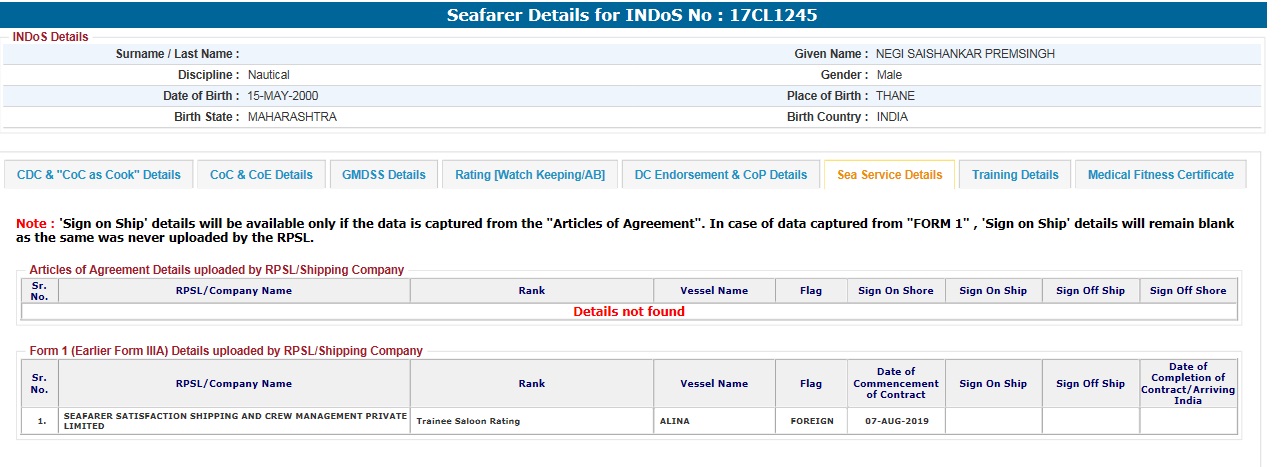Screen dimensions: 1285x467
Task: Click the given name NEGI SAISHANKAR PREMSINGH
Action: point(965,54)
